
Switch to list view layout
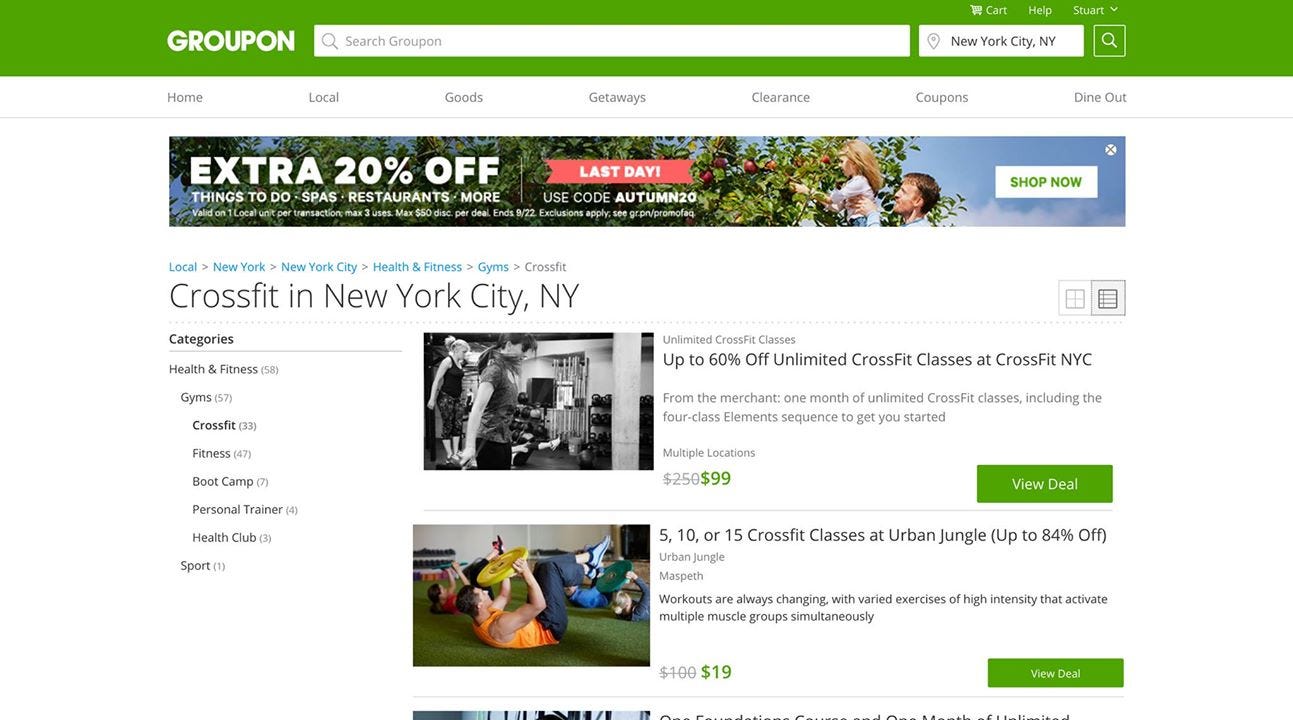(1108, 298)
